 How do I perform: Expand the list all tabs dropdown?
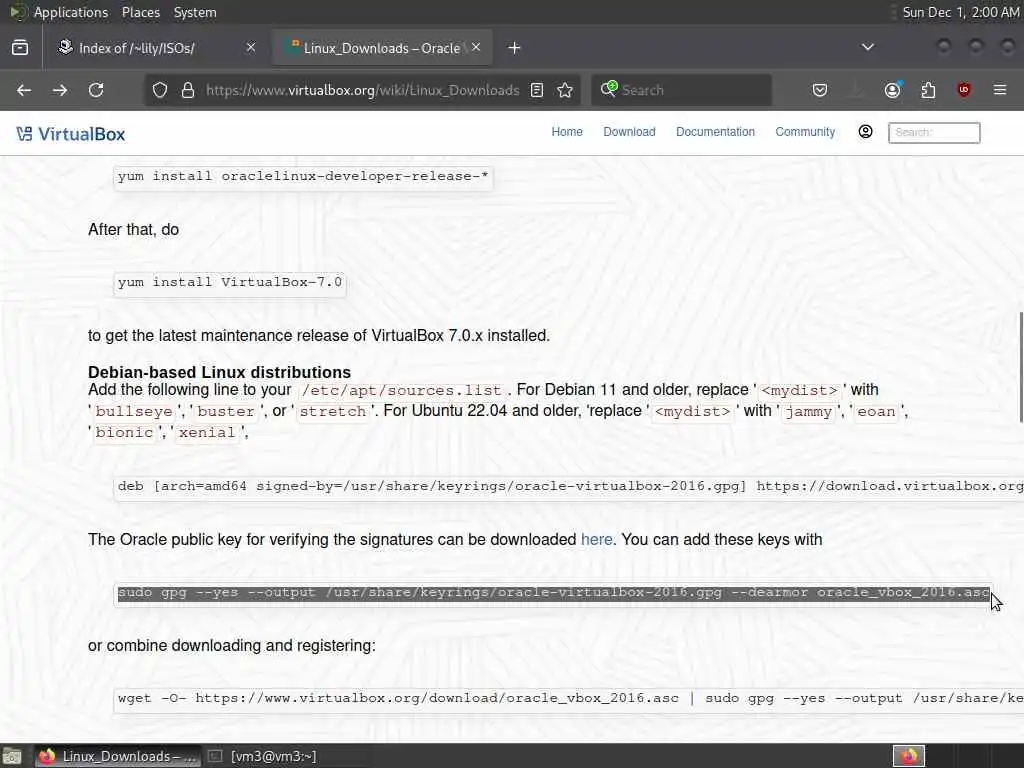[x=868, y=47]
